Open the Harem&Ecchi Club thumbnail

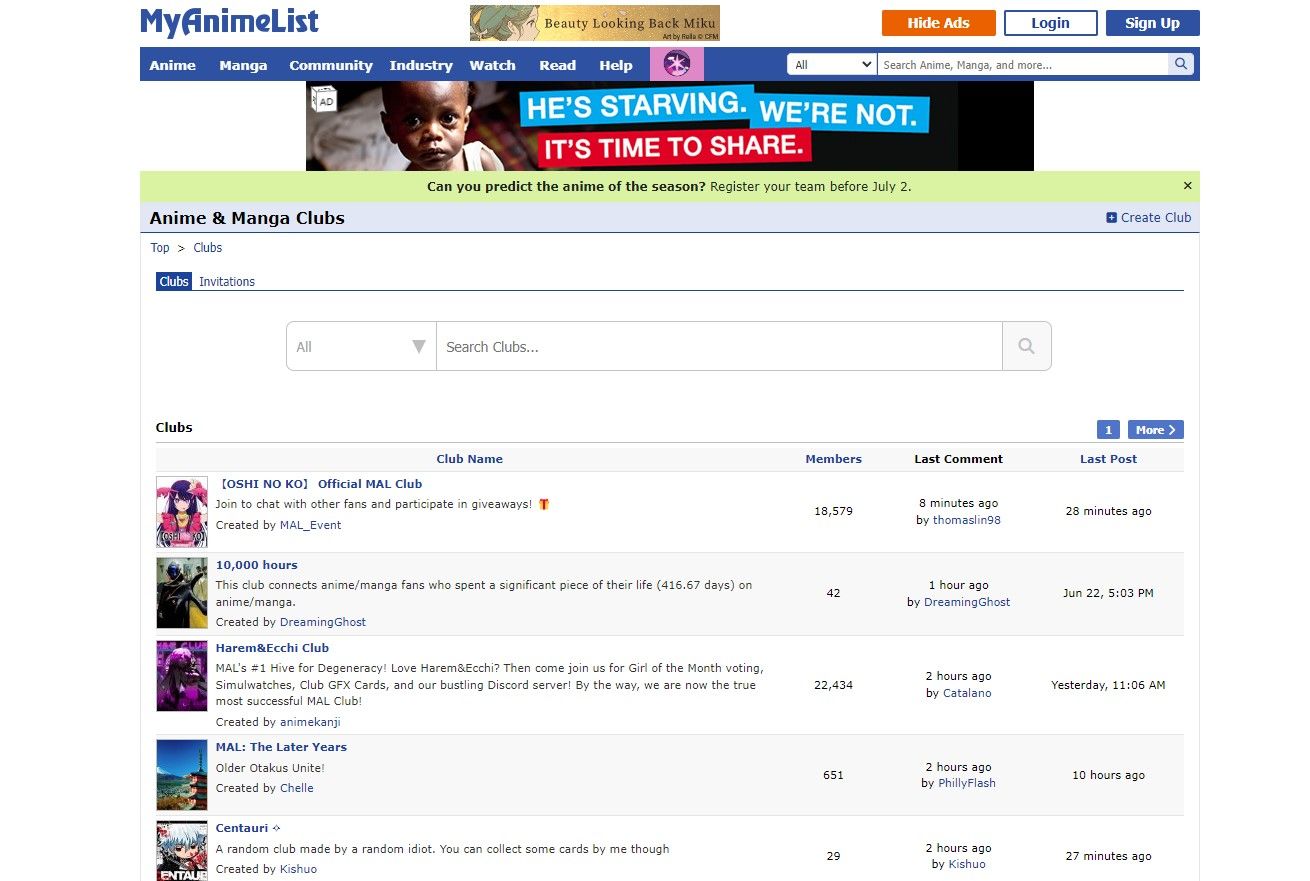coord(182,676)
